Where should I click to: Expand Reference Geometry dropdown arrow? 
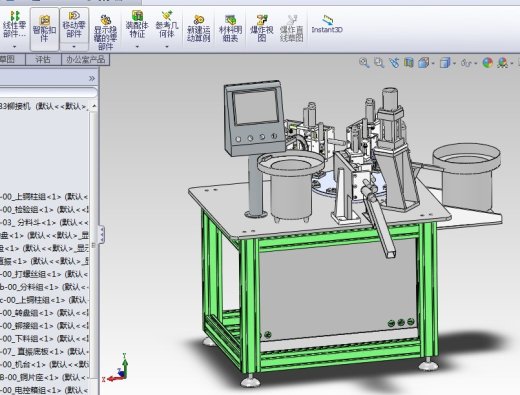167,47
